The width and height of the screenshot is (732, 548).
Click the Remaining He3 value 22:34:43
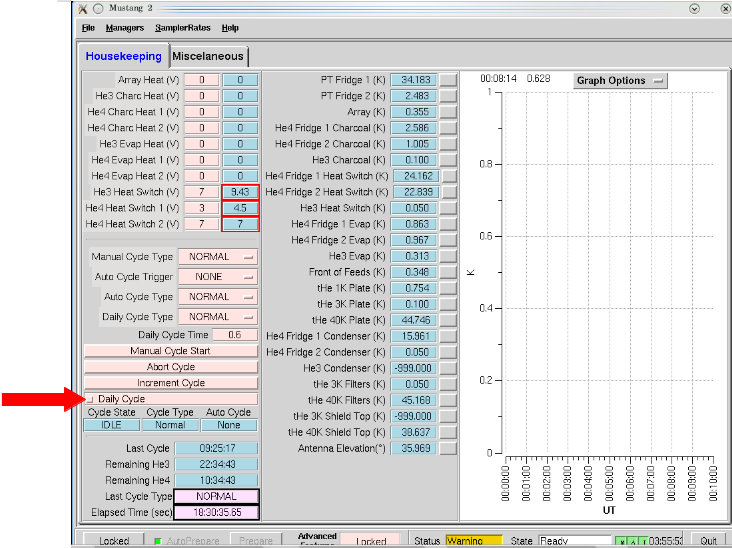pyautogui.click(x=217, y=464)
